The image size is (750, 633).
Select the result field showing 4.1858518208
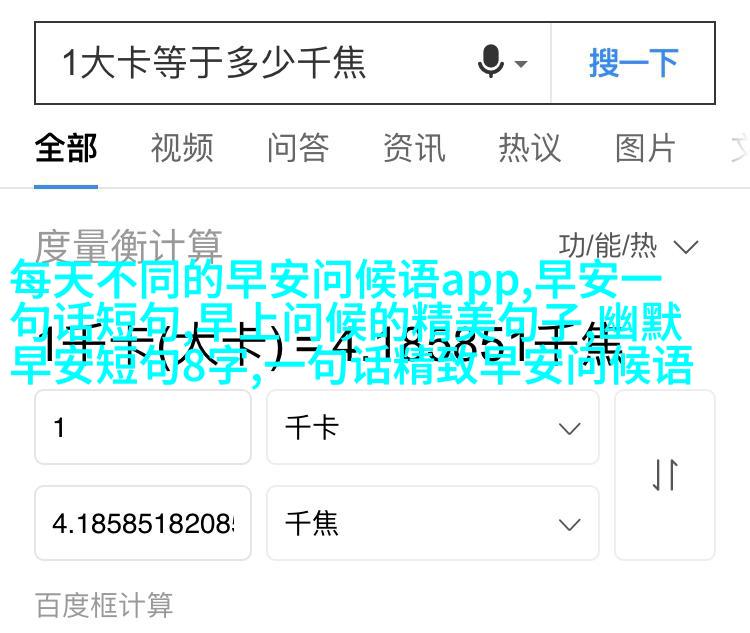(143, 523)
